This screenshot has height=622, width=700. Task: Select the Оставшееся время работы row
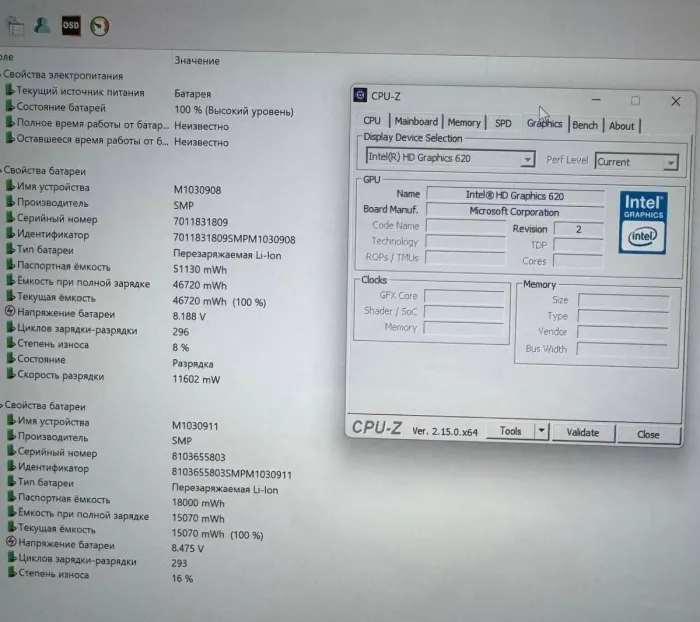[x=117, y=141]
